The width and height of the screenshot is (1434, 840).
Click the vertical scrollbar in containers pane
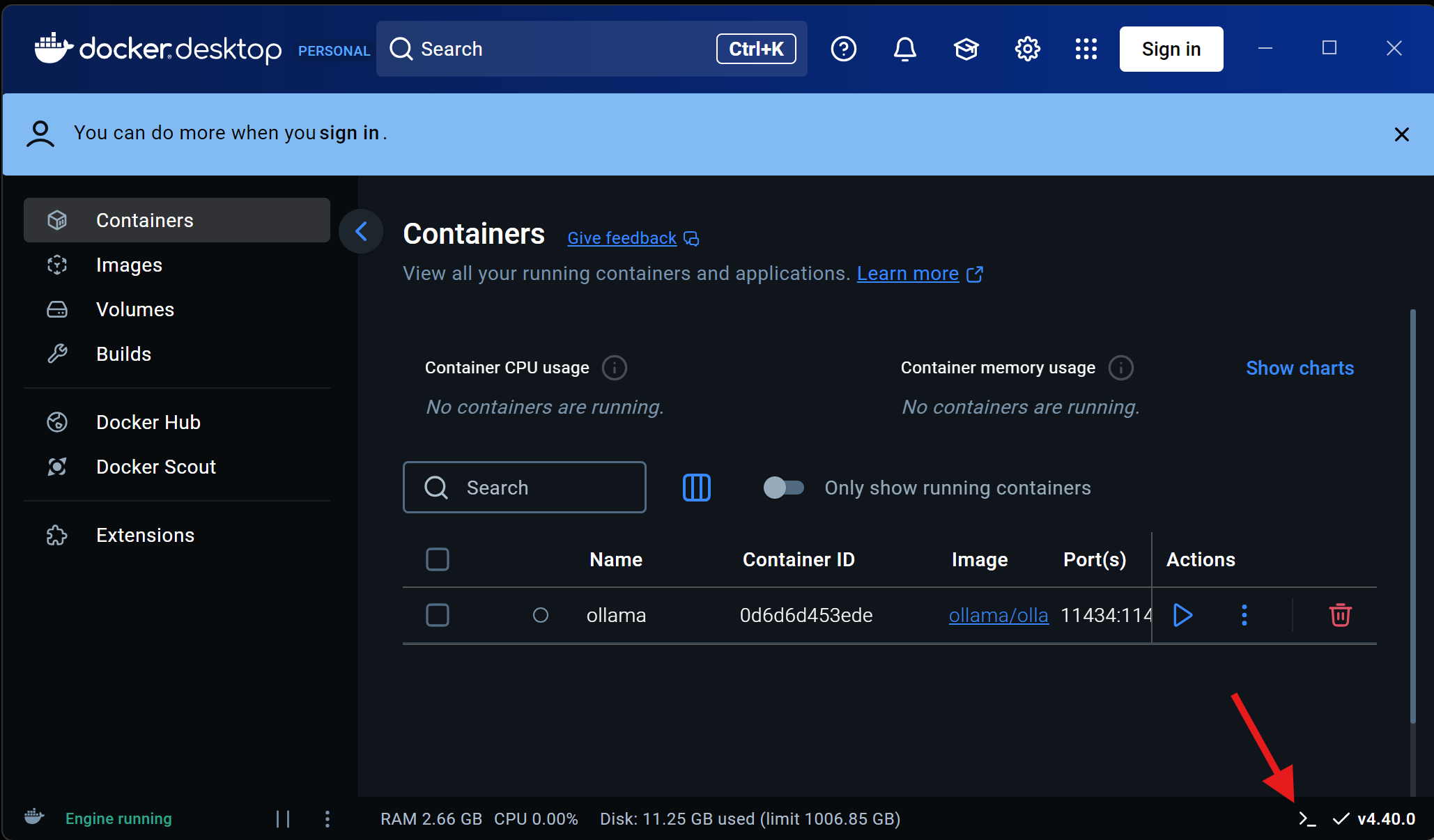tap(1412, 515)
